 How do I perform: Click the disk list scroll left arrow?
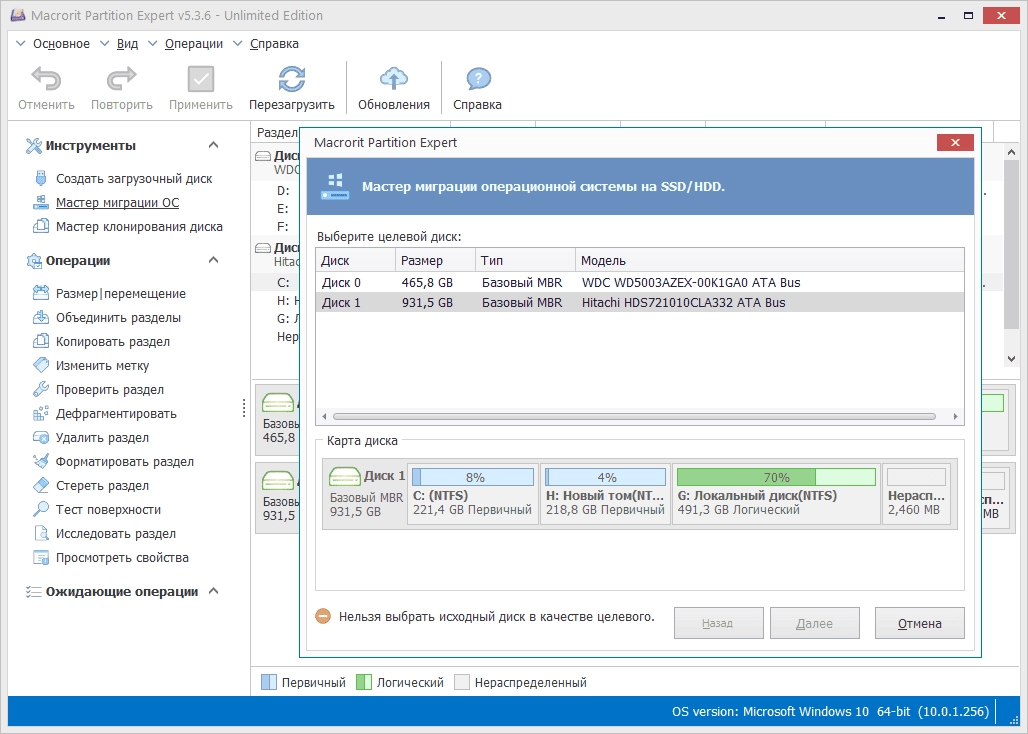tap(324, 416)
